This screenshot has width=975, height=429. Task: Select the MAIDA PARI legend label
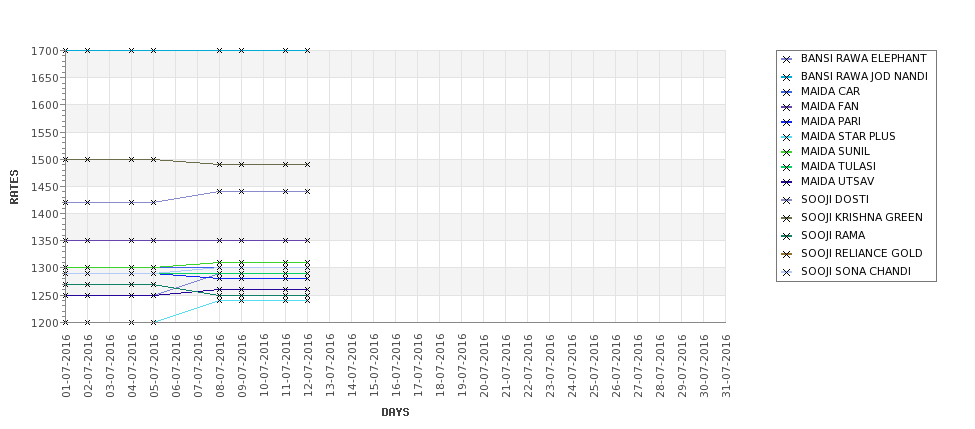[x=831, y=121]
